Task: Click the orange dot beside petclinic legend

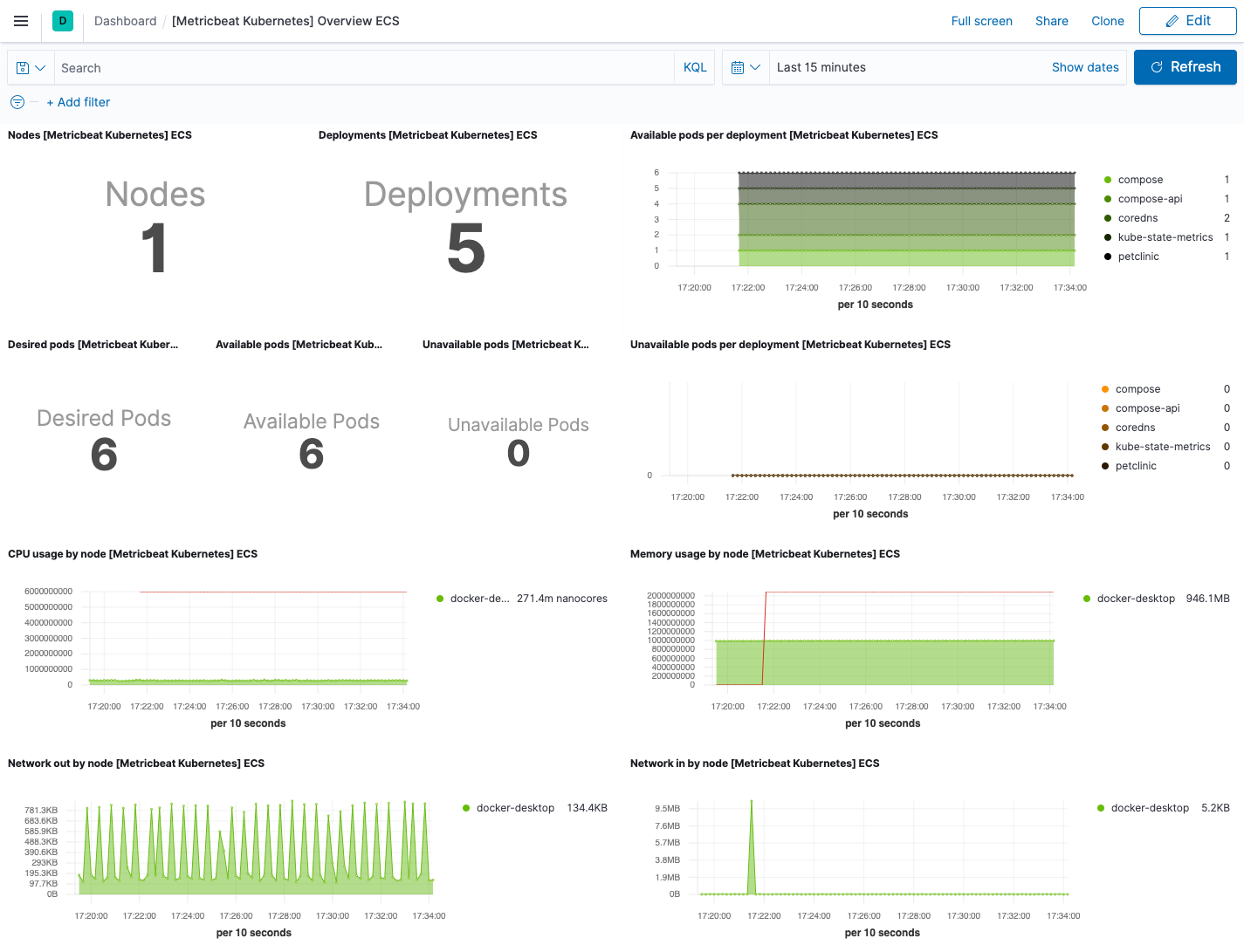Action: [x=1107, y=465]
